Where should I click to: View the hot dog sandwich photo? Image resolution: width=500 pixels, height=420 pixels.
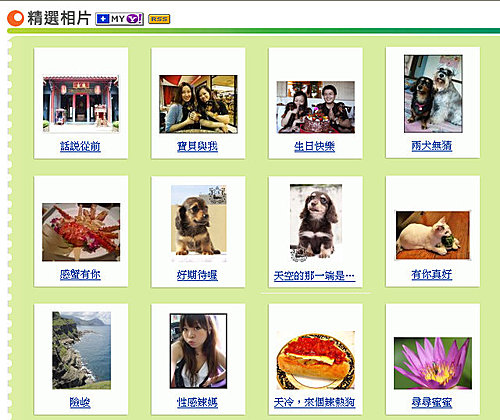click(316, 360)
